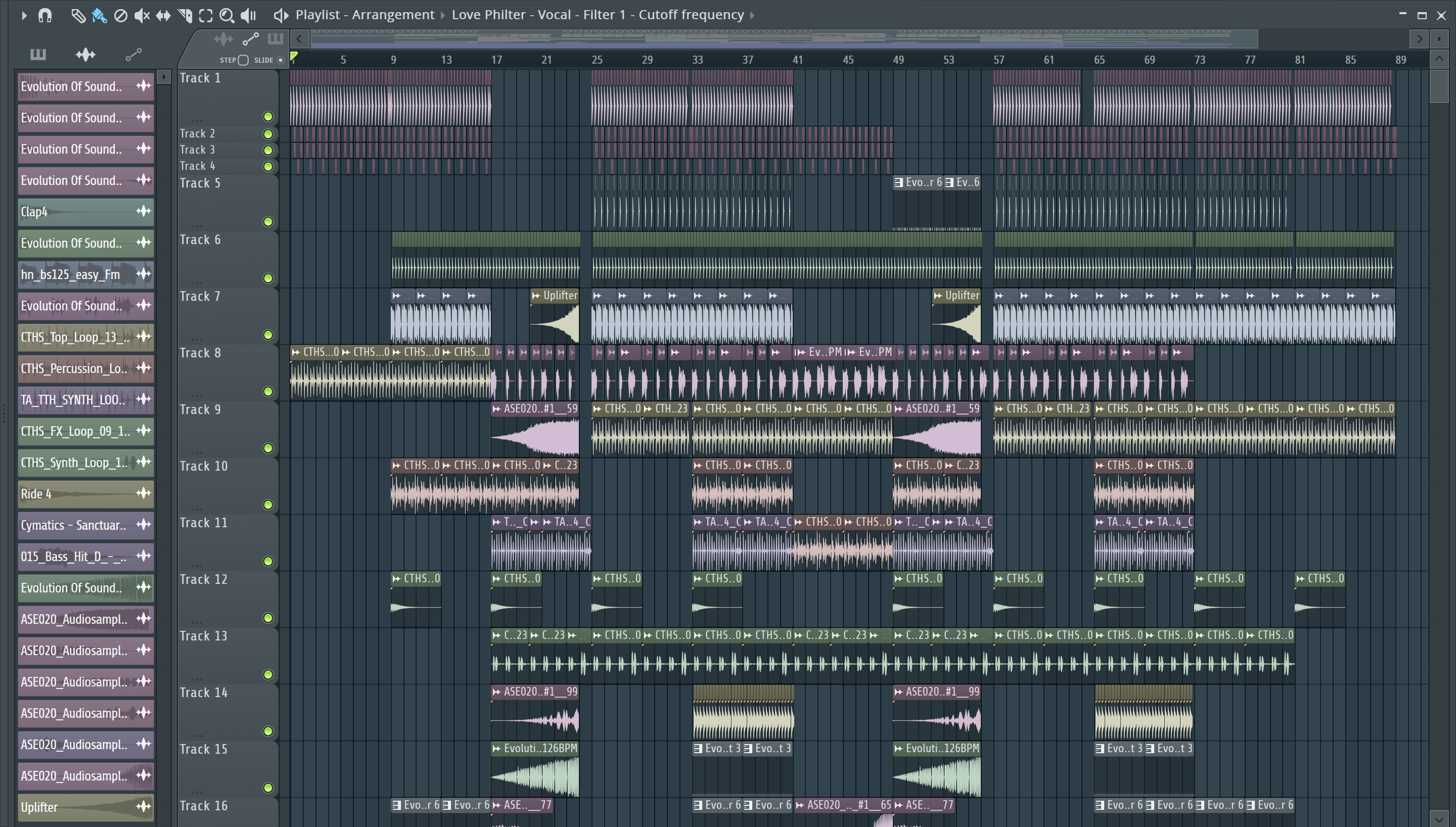
Task: Click waveform icon on 015_Bass_Hit_D item
Action: click(144, 556)
